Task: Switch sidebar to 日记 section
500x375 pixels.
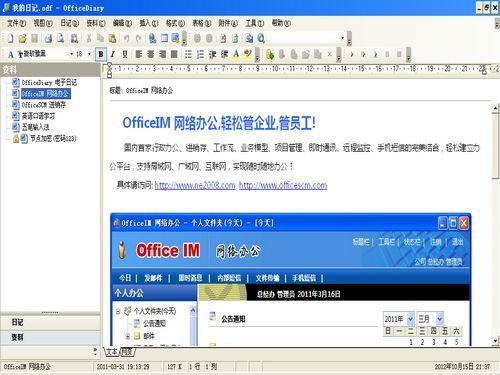Action: (x=50, y=322)
